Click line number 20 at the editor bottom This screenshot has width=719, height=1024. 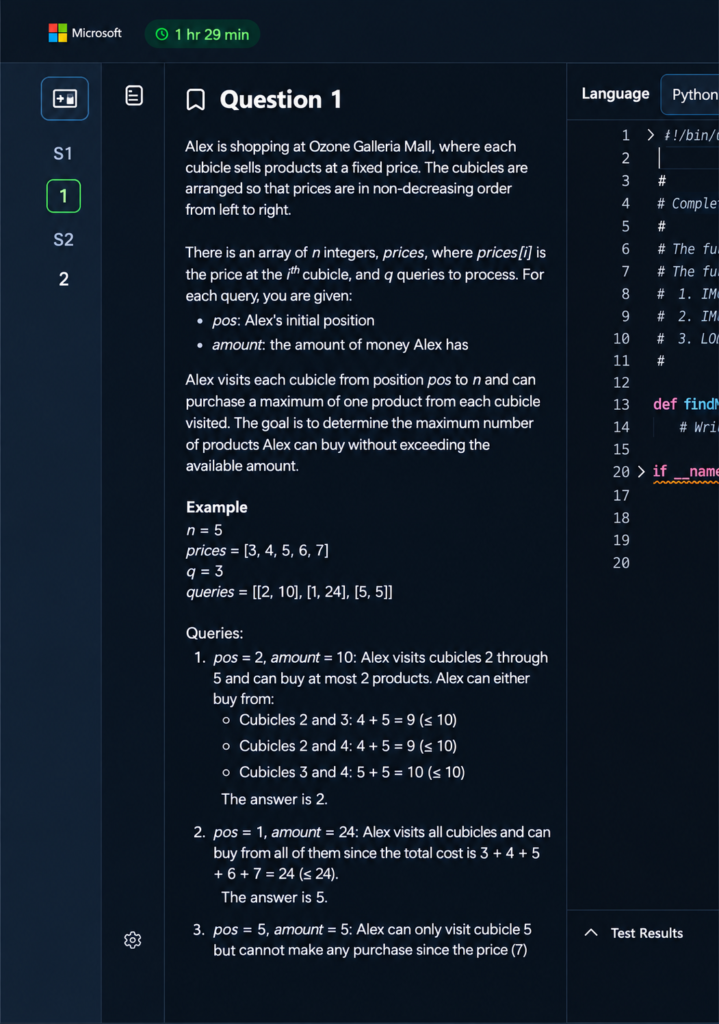point(621,563)
